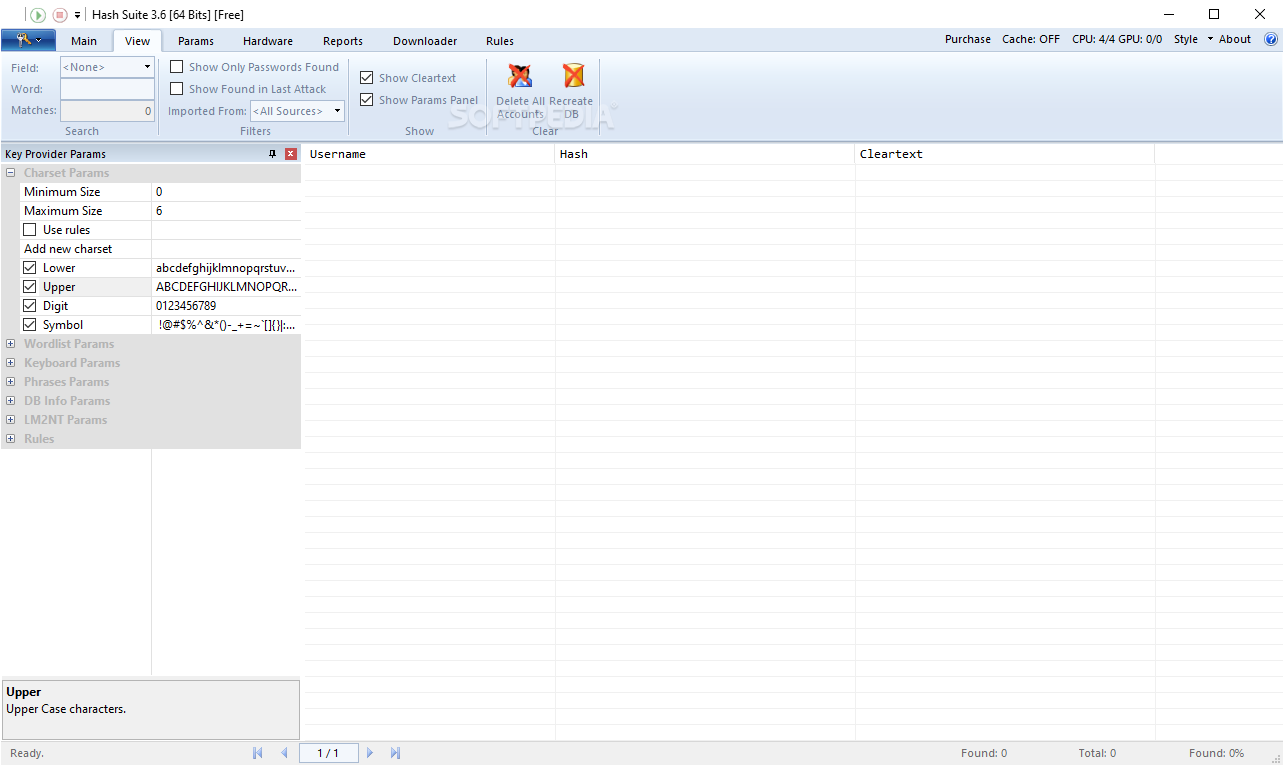Enable Show Found in Last Attack
This screenshot has width=1284, height=766.
coord(177,89)
